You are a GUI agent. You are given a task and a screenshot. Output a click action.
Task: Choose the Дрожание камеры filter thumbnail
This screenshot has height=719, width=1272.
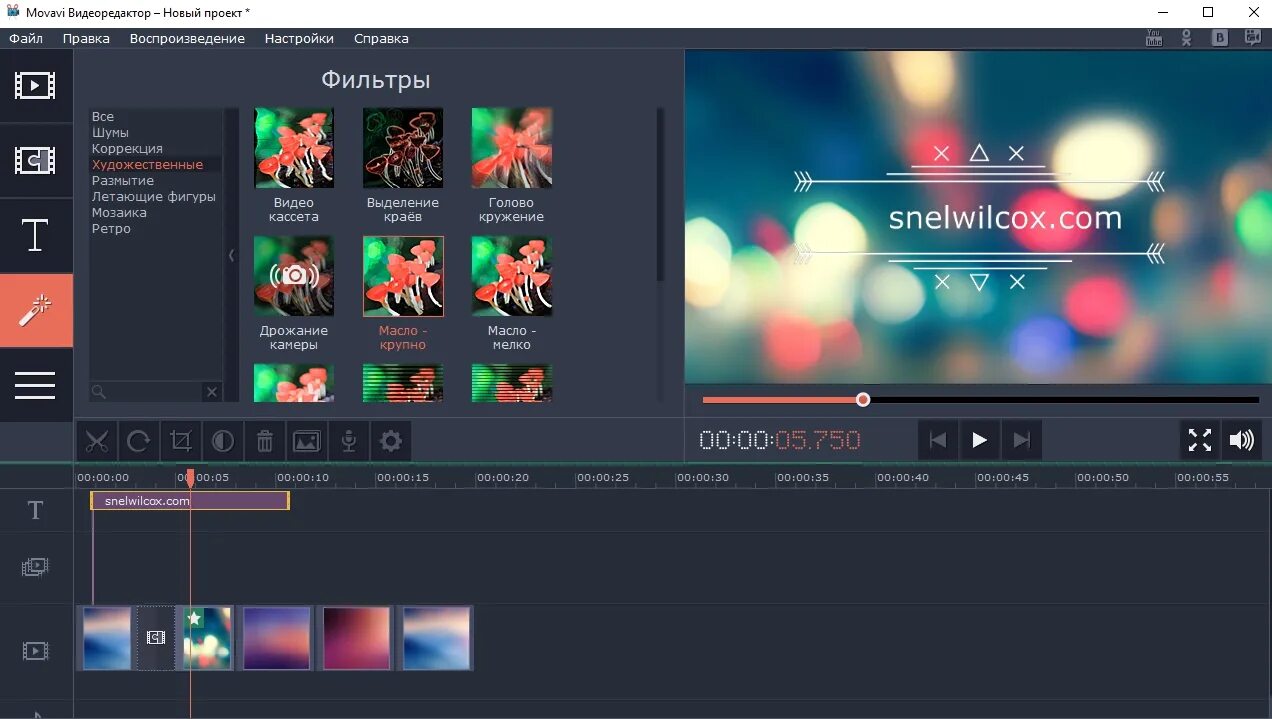point(294,276)
